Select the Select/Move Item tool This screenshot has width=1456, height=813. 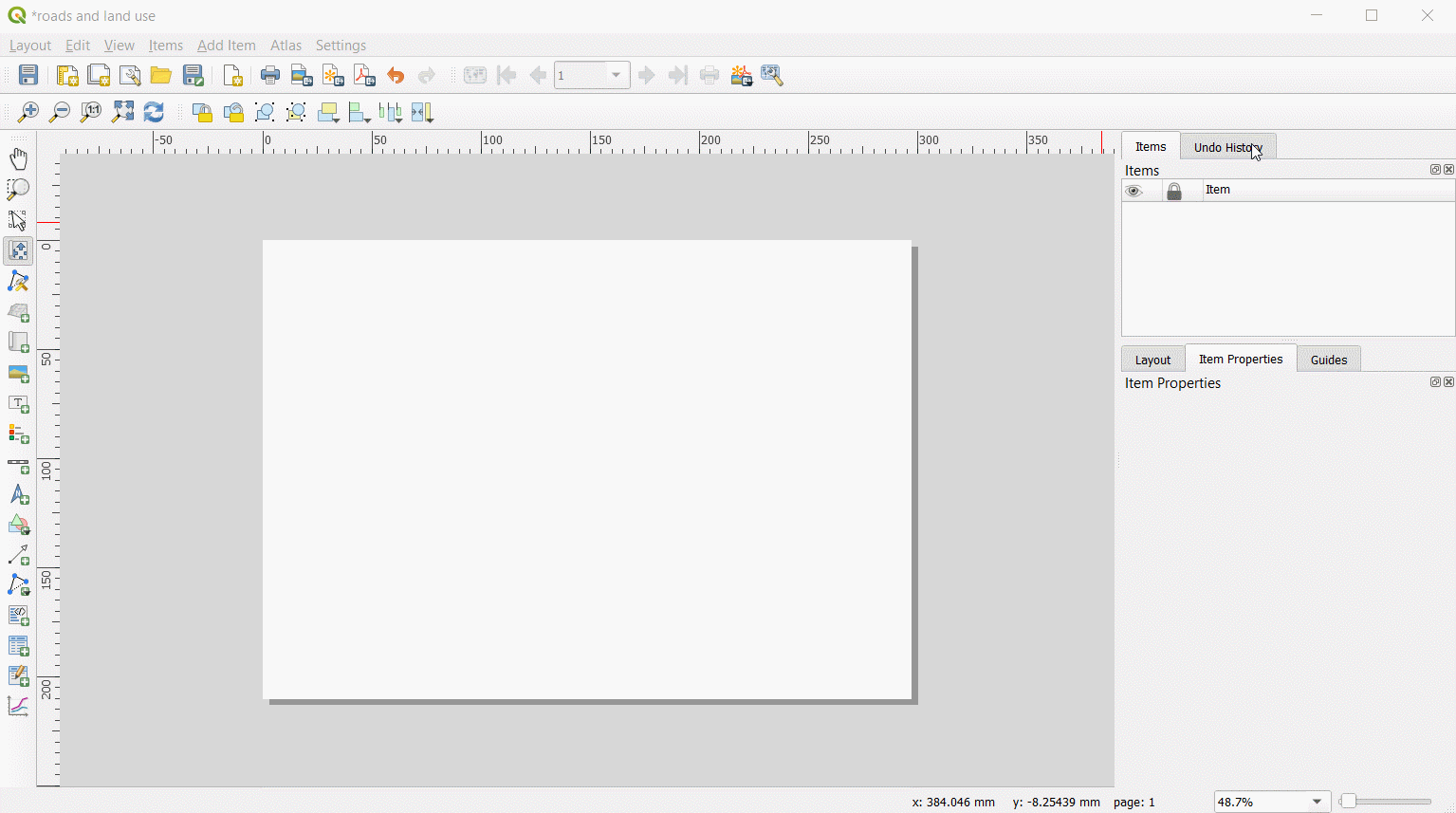click(x=19, y=220)
